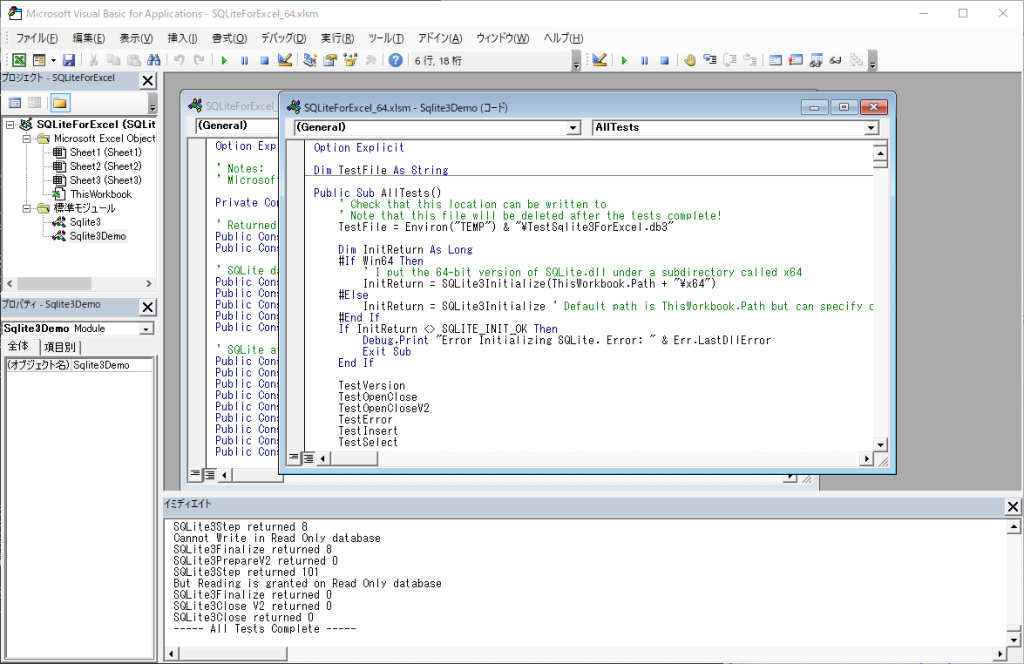The width and height of the screenshot is (1024, 664).
Task: Open the Immediate Window toolbar icon
Action: click(795, 61)
